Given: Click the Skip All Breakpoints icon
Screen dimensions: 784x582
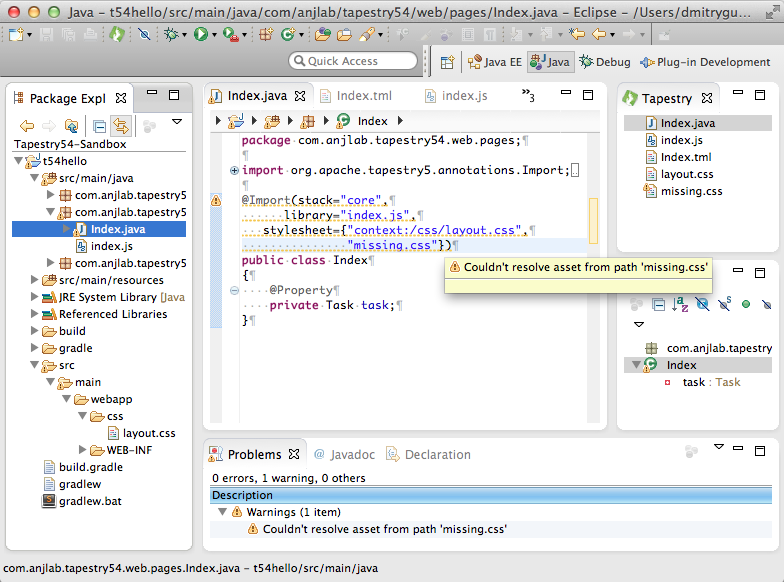Looking at the screenshot, I should coord(144,34).
